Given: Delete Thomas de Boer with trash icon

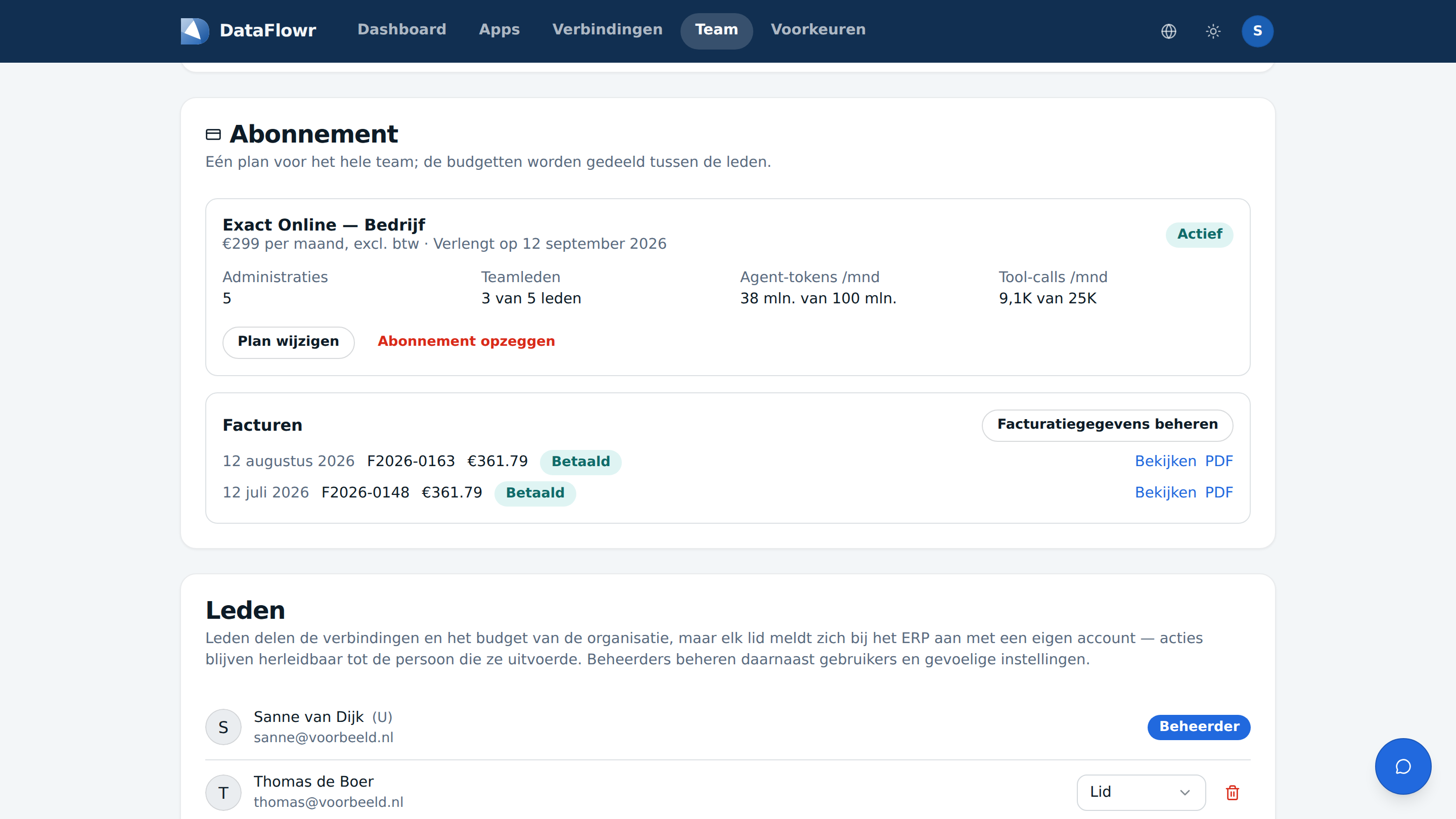Looking at the screenshot, I should (1232, 792).
